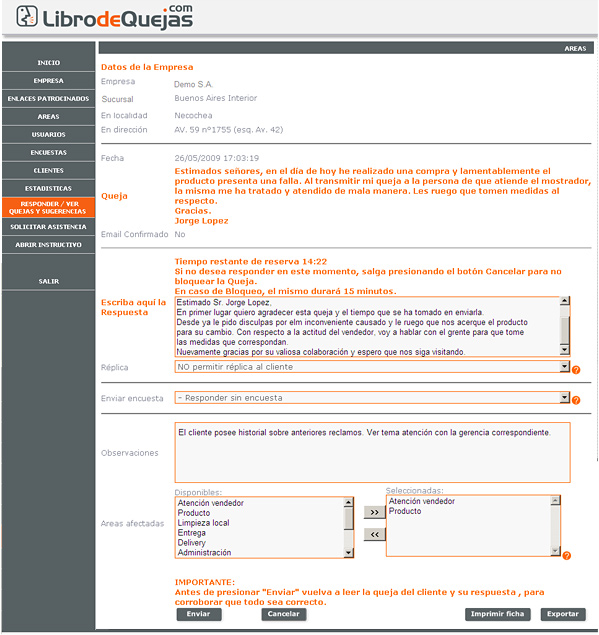The image size is (599, 635).
Task: Click the AREAS header label
Action: 576,49
